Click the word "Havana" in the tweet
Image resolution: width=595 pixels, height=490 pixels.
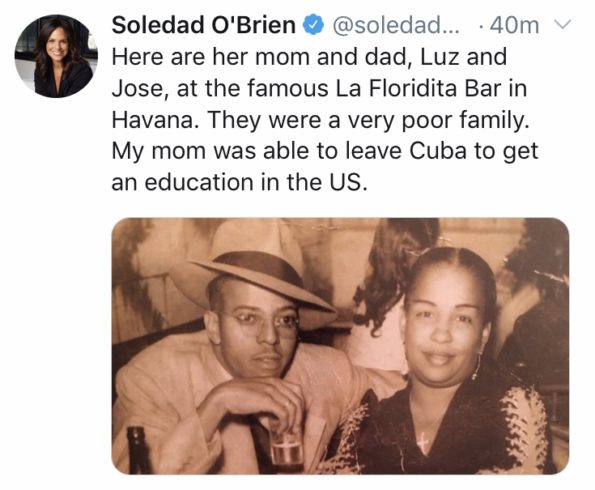153,120
